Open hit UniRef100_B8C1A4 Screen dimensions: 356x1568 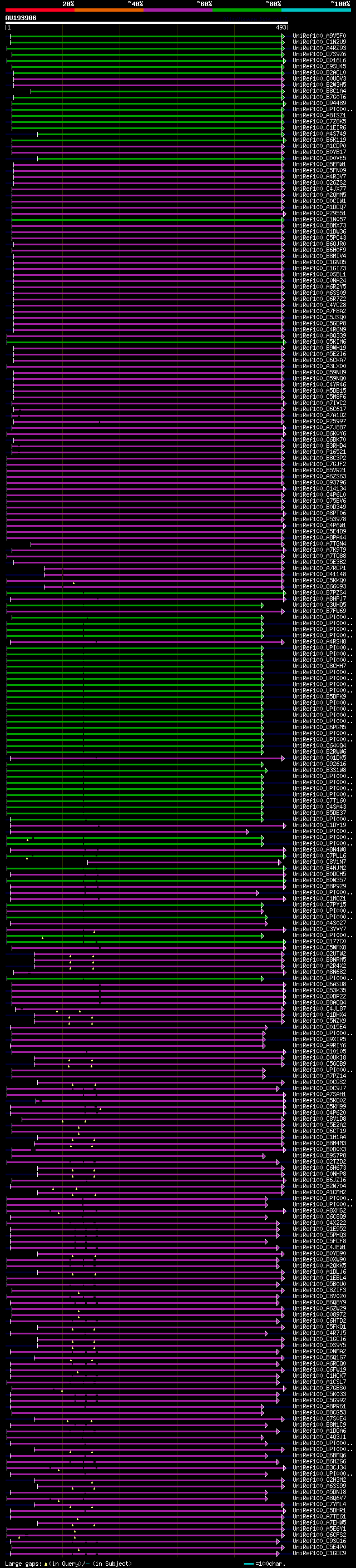(319, 91)
